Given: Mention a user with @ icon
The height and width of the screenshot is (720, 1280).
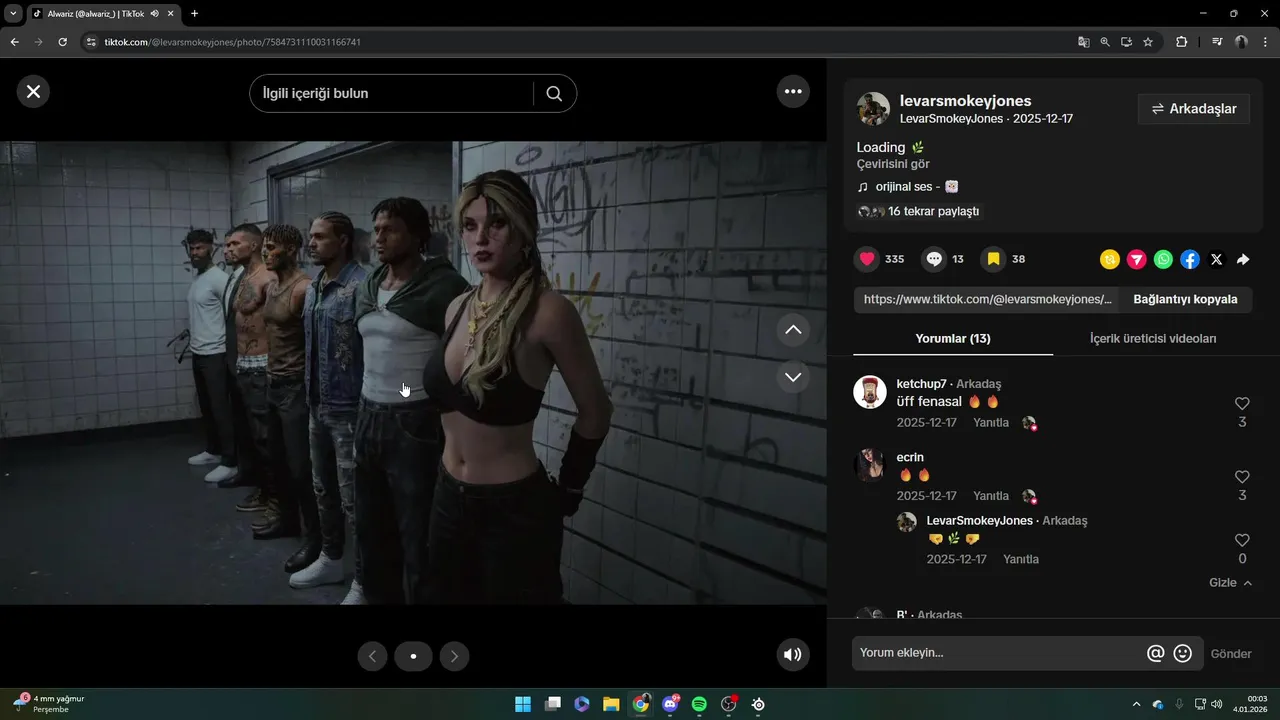Looking at the screenshot, I should (x=1155, y=653).
